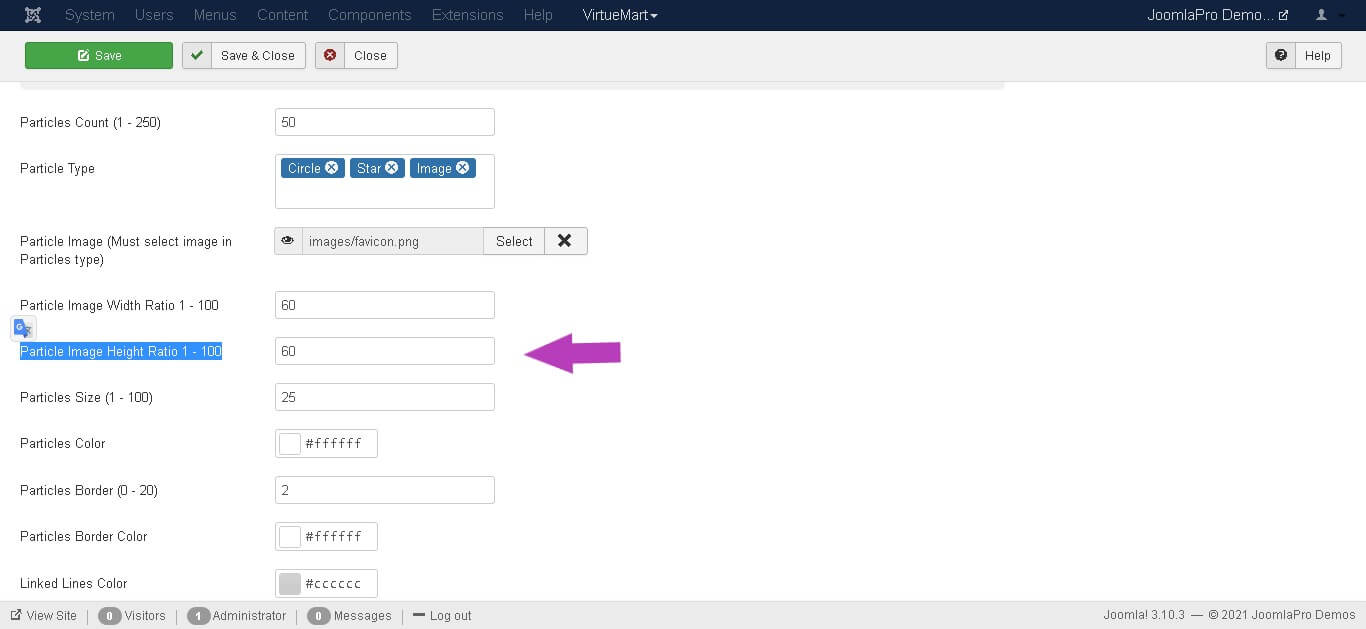Viewport: 1366px width, 629px height.
Task: Click the Log out link
Action: click(x=442, y=616)
